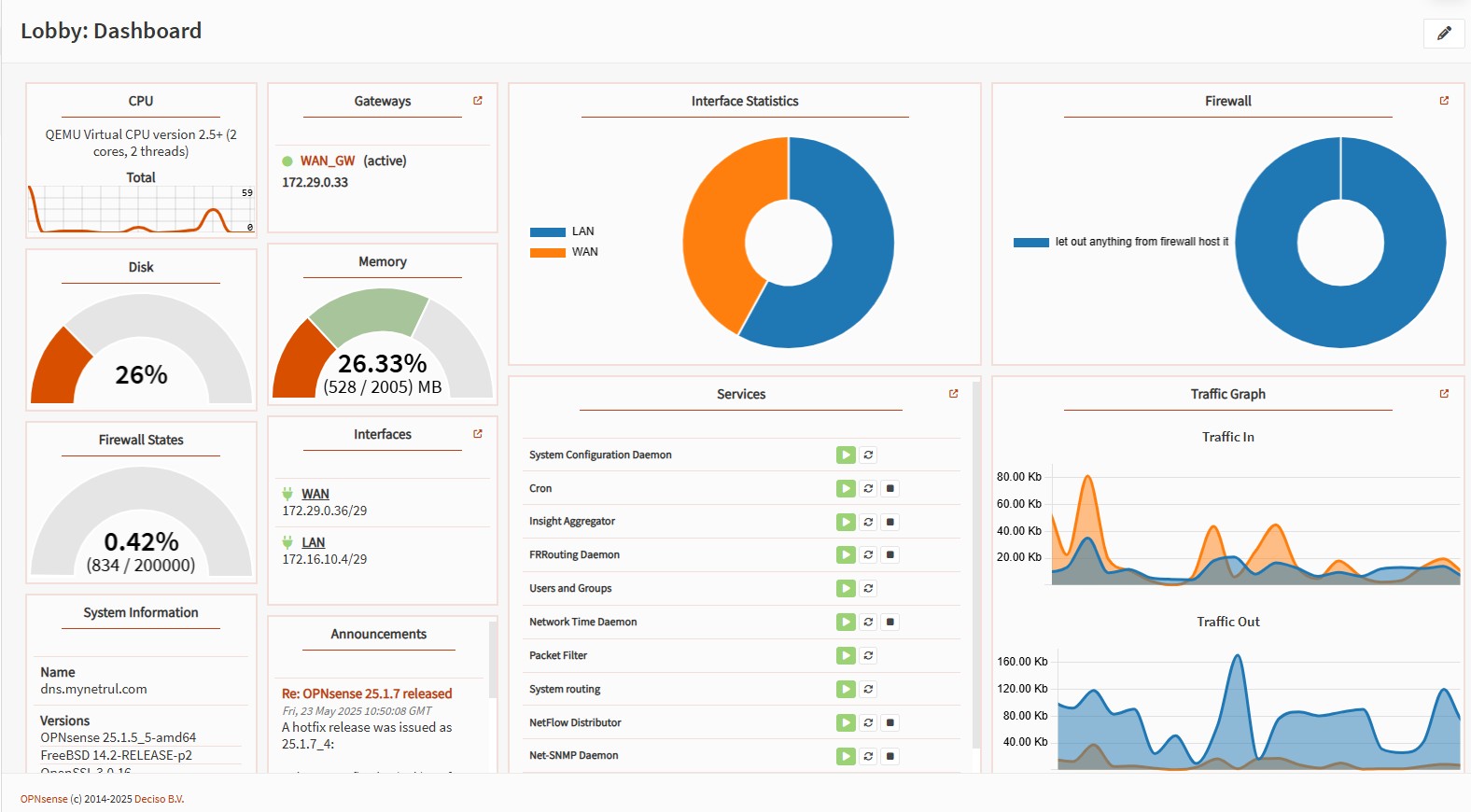Start the NetFlow Distributor service

(x=846, y=722)
